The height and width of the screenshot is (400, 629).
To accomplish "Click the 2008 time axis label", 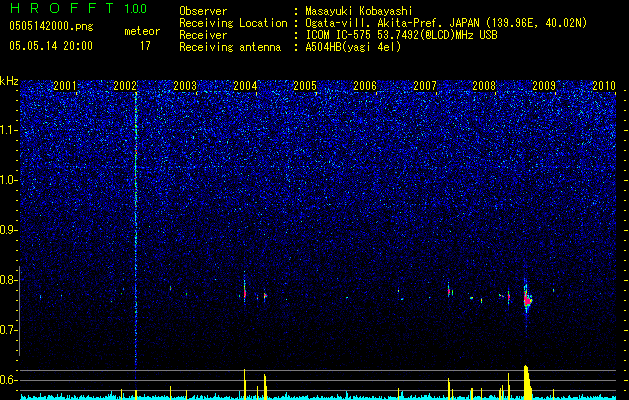I will tap(484, 85).
